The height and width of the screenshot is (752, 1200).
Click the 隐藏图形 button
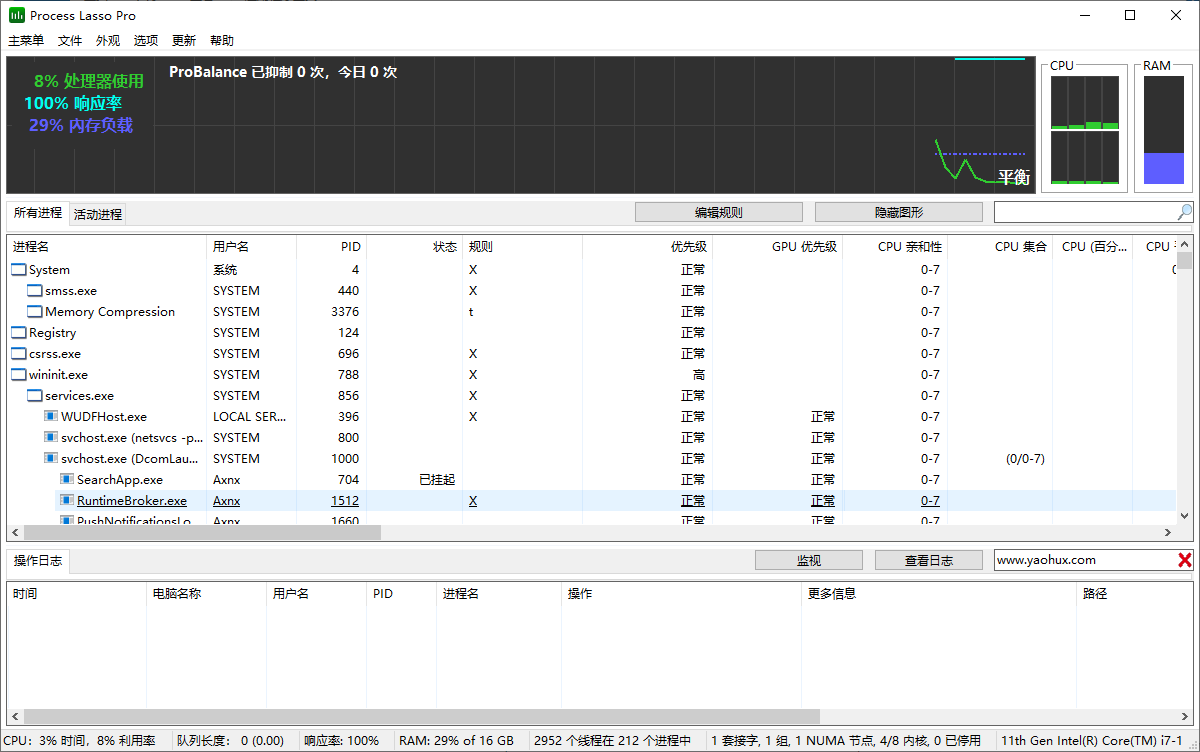click(898, 211)
